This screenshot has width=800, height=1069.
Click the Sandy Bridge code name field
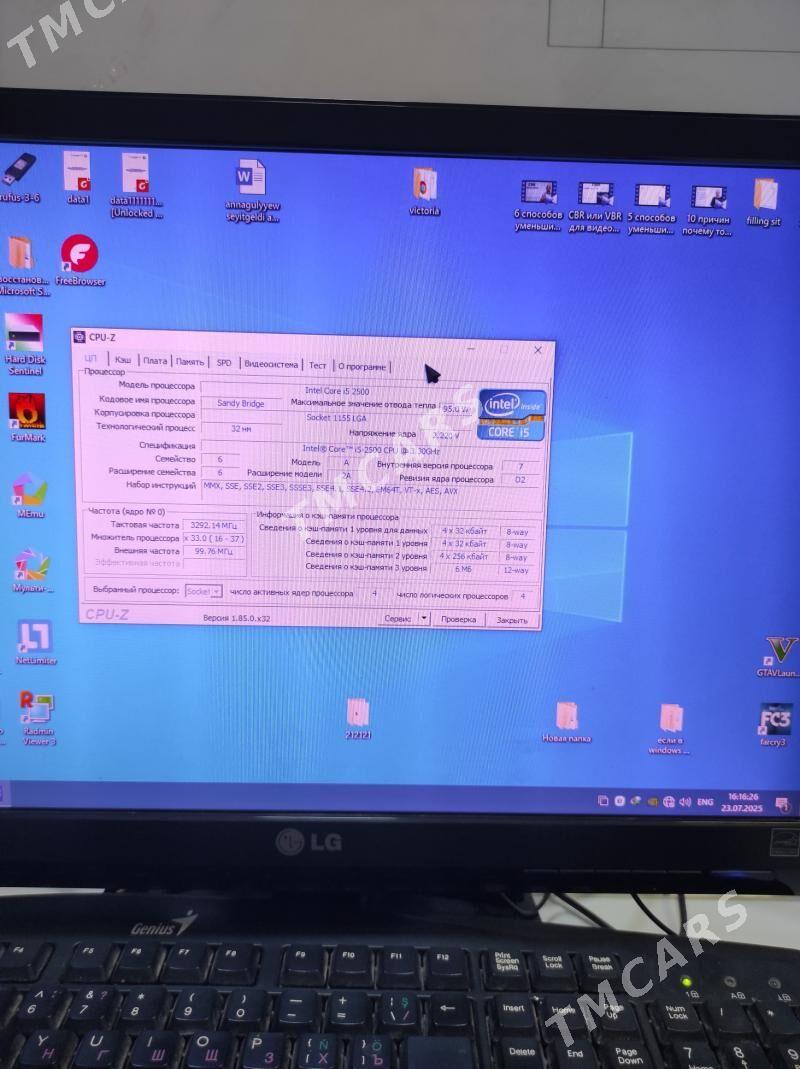[x=241, y=403]
